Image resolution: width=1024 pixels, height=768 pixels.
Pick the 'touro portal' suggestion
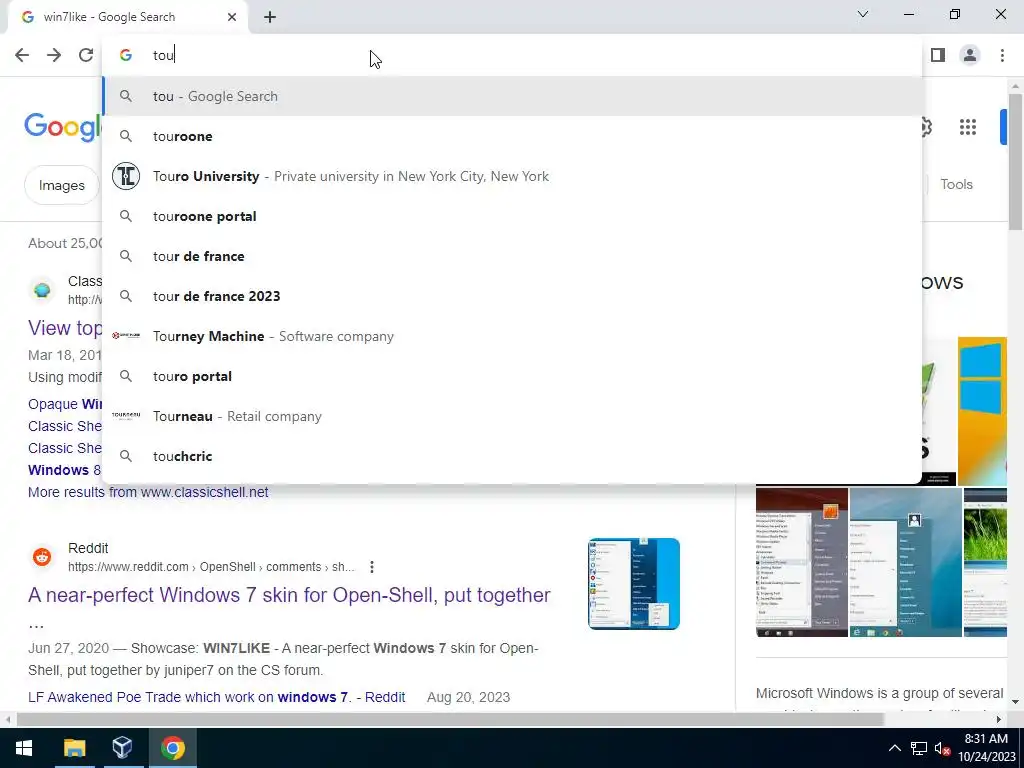[x=512, y=376]
